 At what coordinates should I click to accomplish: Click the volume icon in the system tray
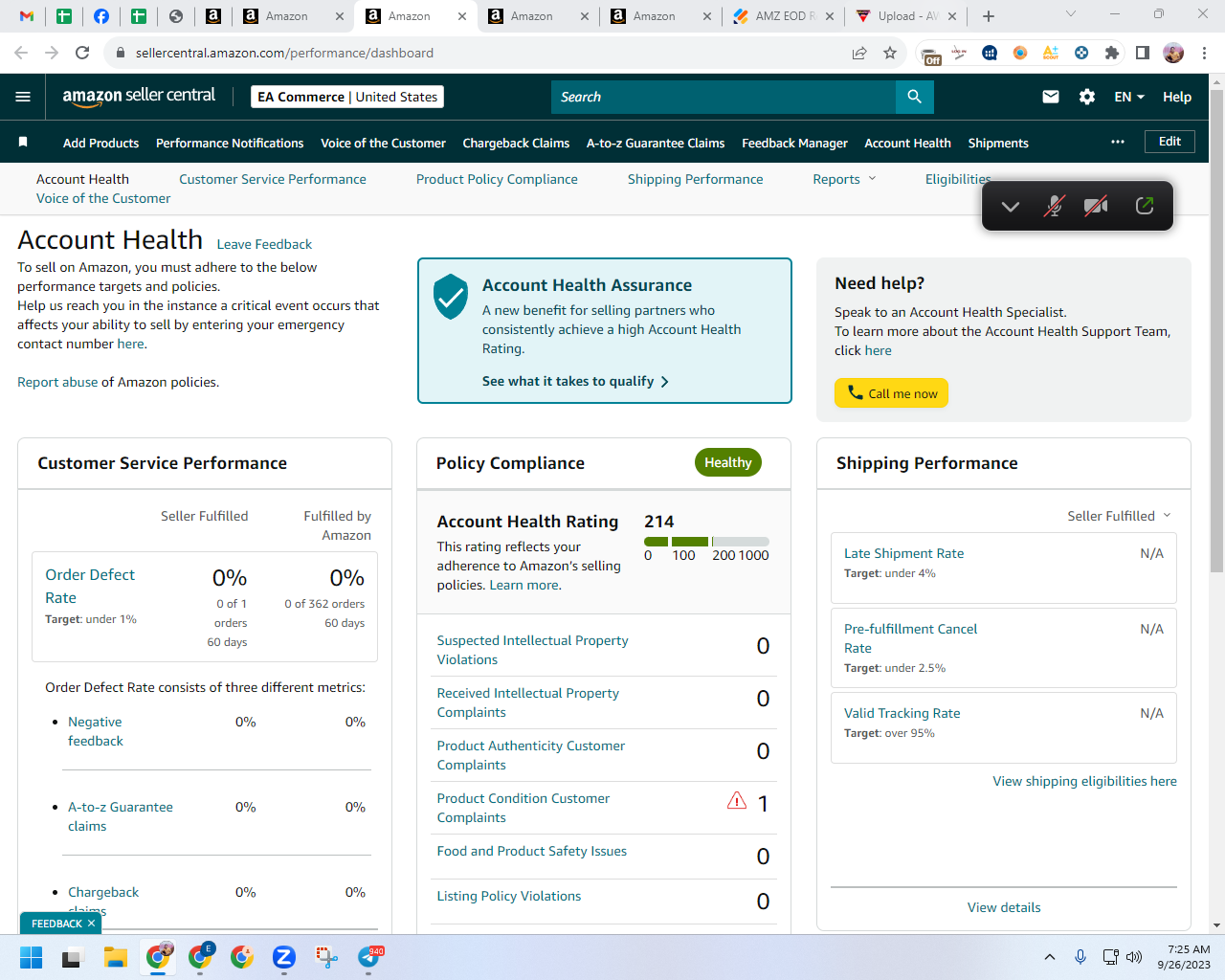[x=1134, y=957]
